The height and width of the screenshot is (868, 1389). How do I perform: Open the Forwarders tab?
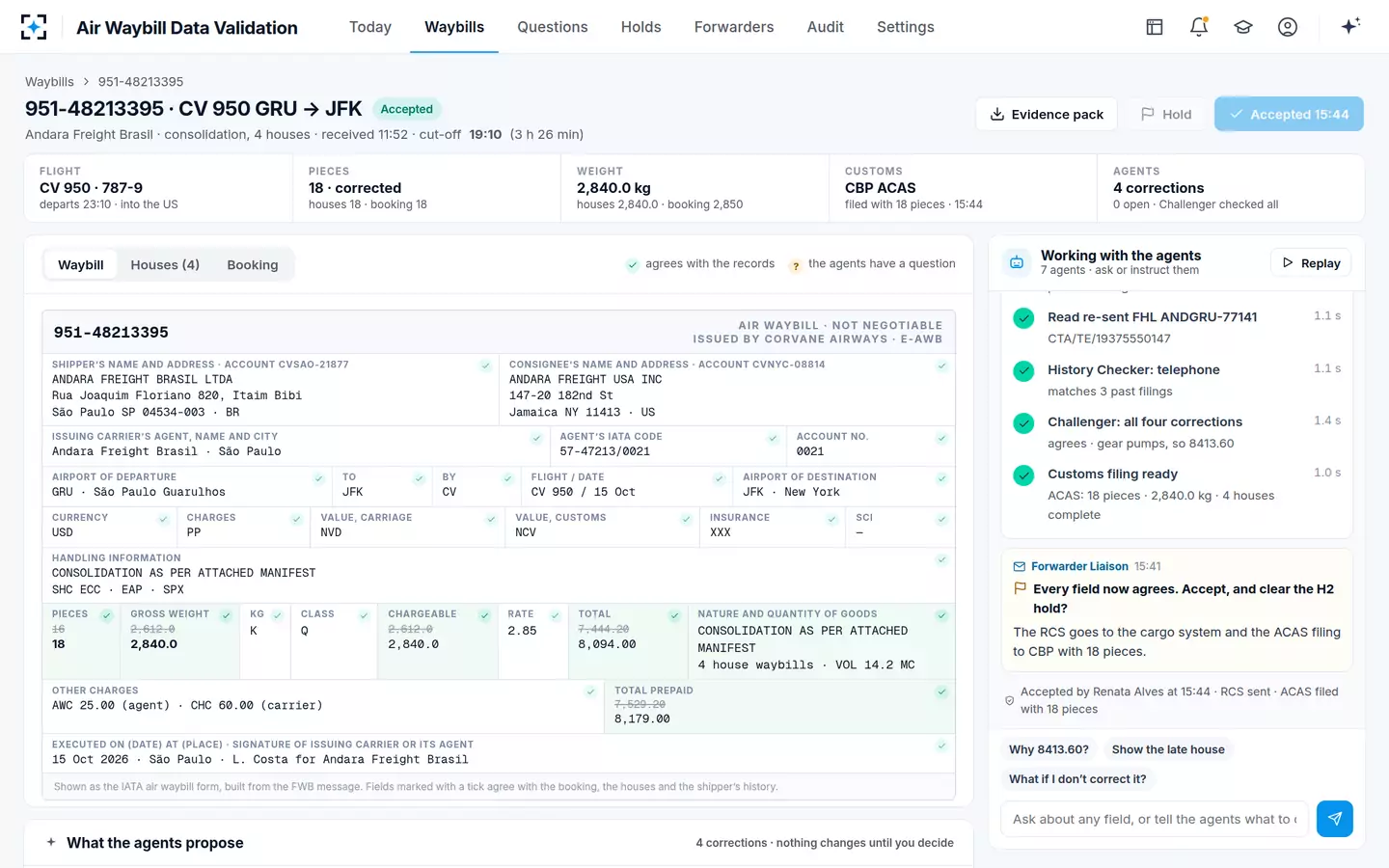coord(734,27)
